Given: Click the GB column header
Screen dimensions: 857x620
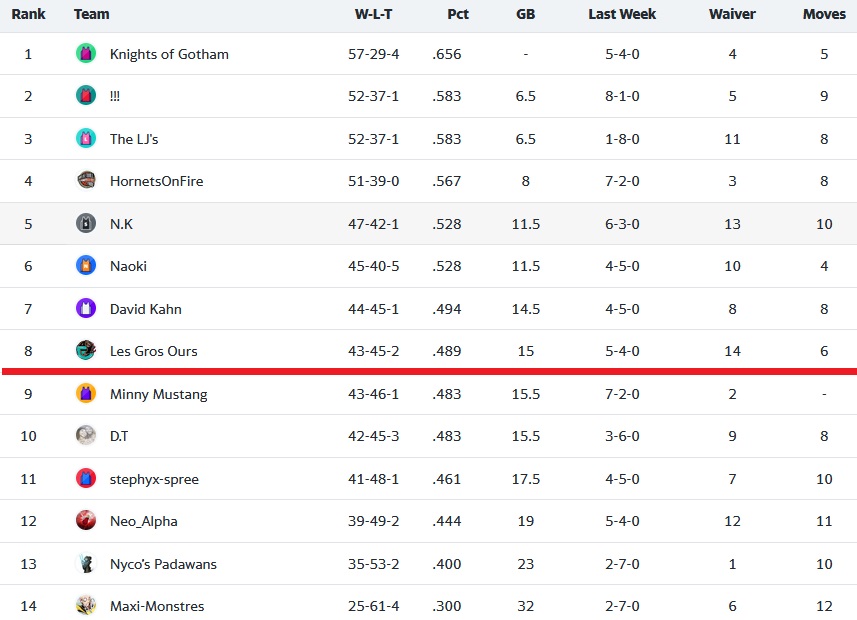Looking at the screenshot, I should click(525, 14).
